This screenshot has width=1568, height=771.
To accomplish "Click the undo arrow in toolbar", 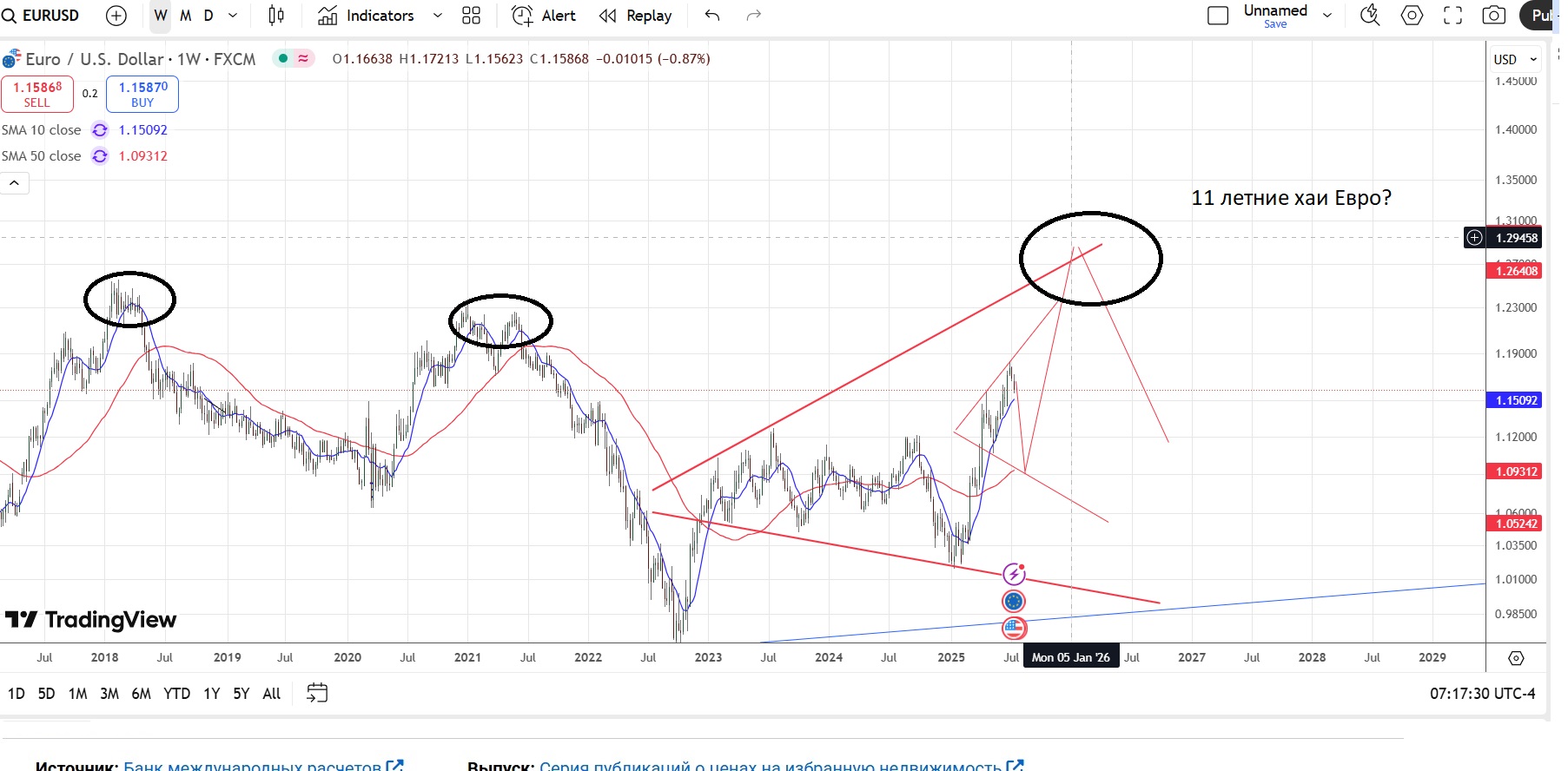I will (712, 16).
